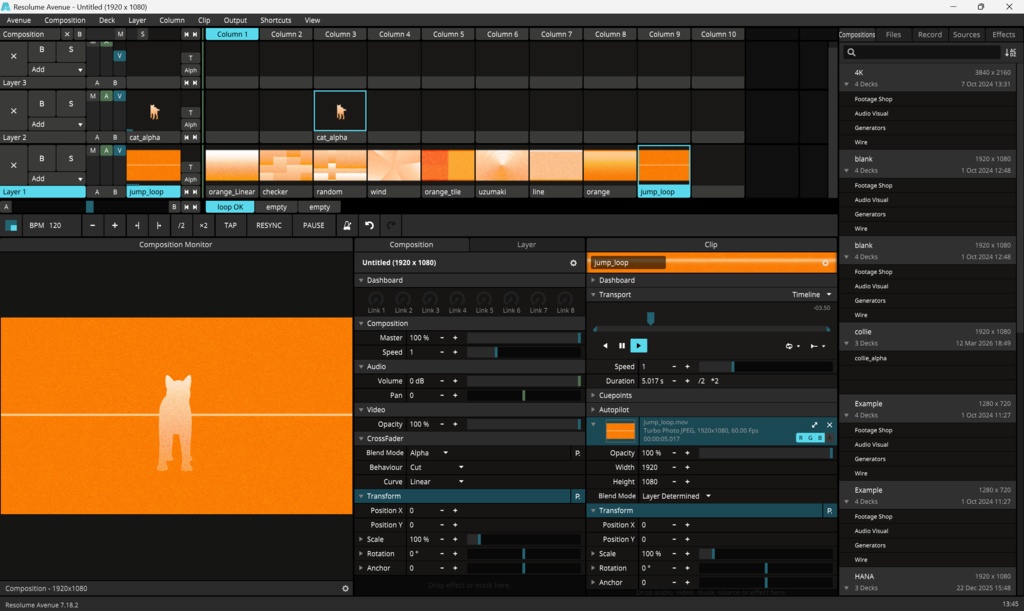Decrease BPM with the minus button
This screenshot has width=1024, height=611.
pyautogui.click(x=93, y=225)
